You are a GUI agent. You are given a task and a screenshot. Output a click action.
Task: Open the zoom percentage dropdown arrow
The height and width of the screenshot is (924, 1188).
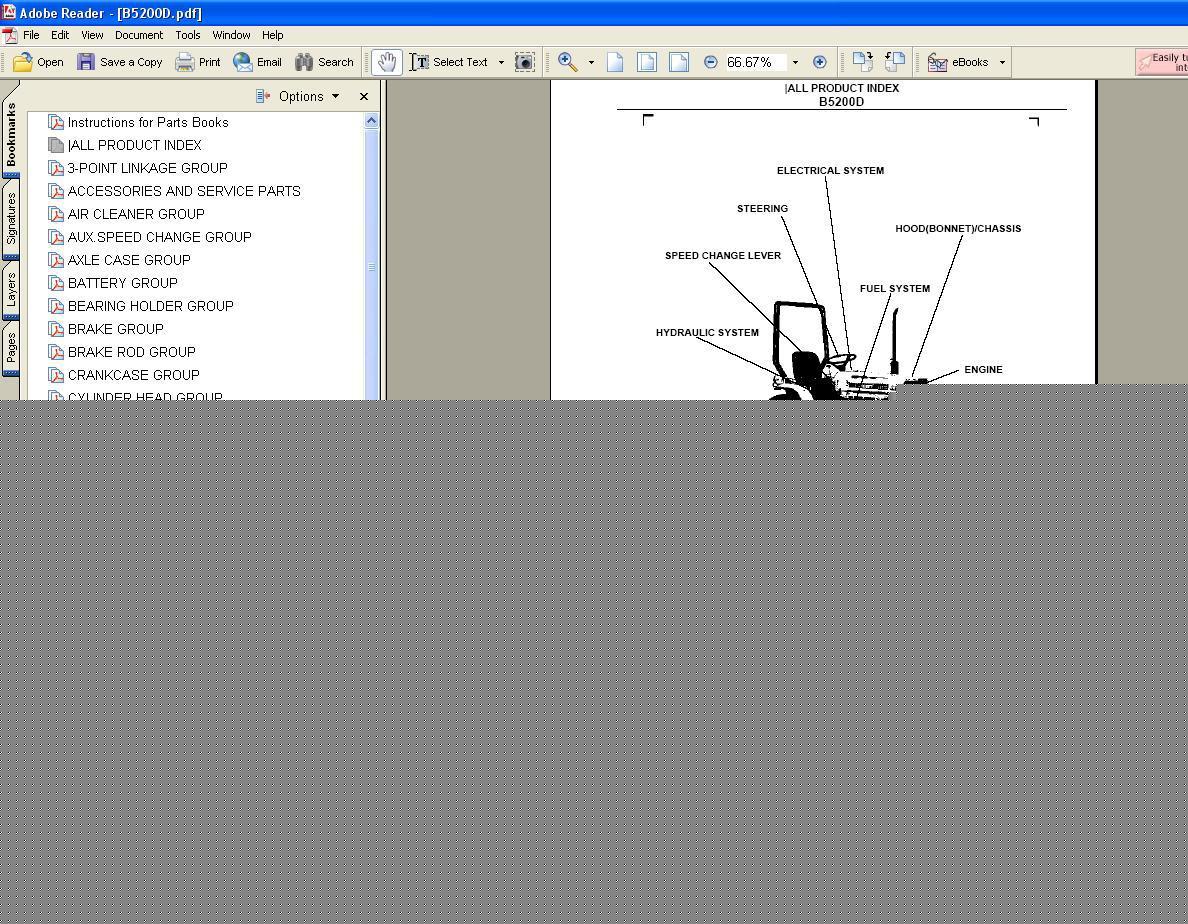(795, 62)
